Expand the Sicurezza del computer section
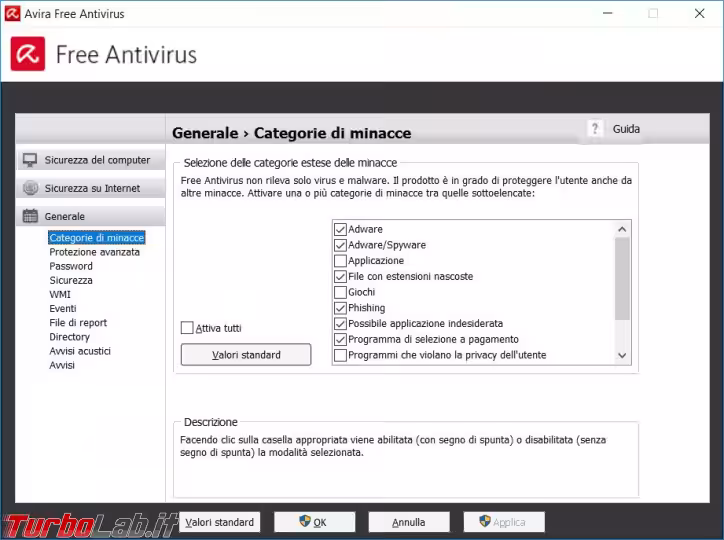This screenshot has width=724, height=540. click(96, 160)
